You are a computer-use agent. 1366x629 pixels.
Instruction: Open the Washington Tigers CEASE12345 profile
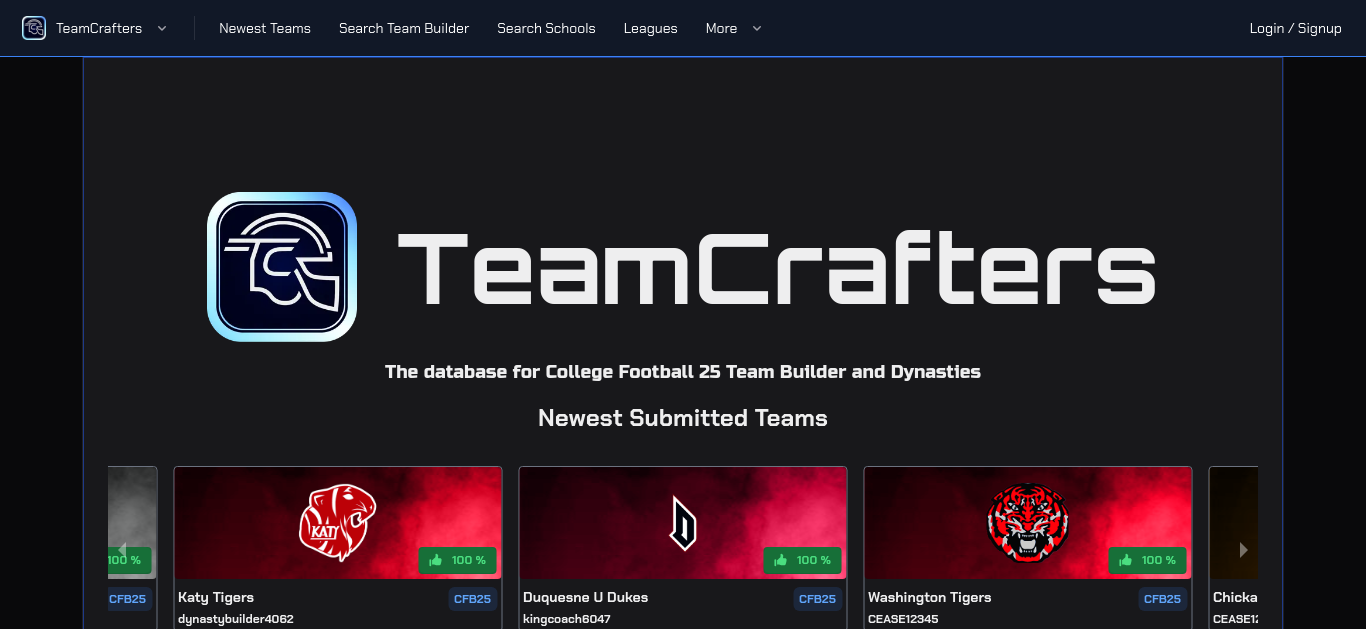903,619
